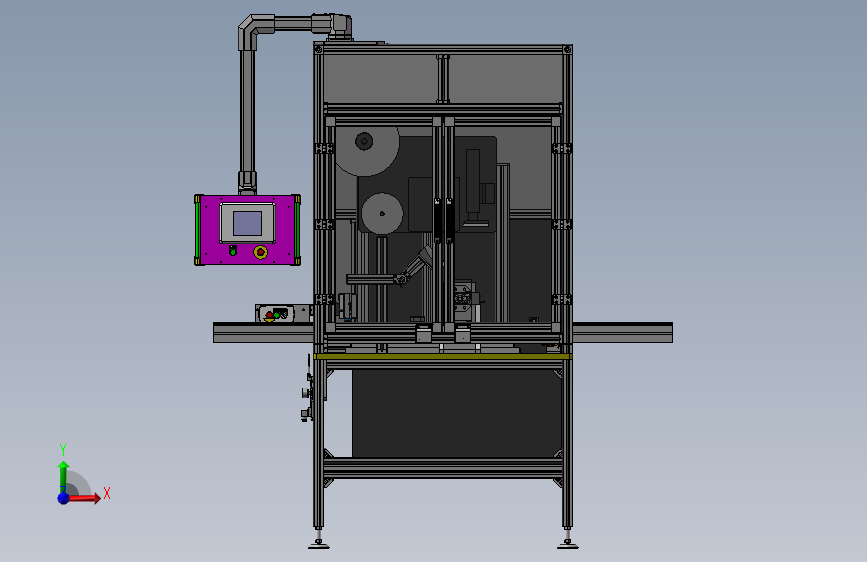Select the upper right gray enclosure panel
Viewport: 867px width, 562px height.
click(x=505, y=78)
